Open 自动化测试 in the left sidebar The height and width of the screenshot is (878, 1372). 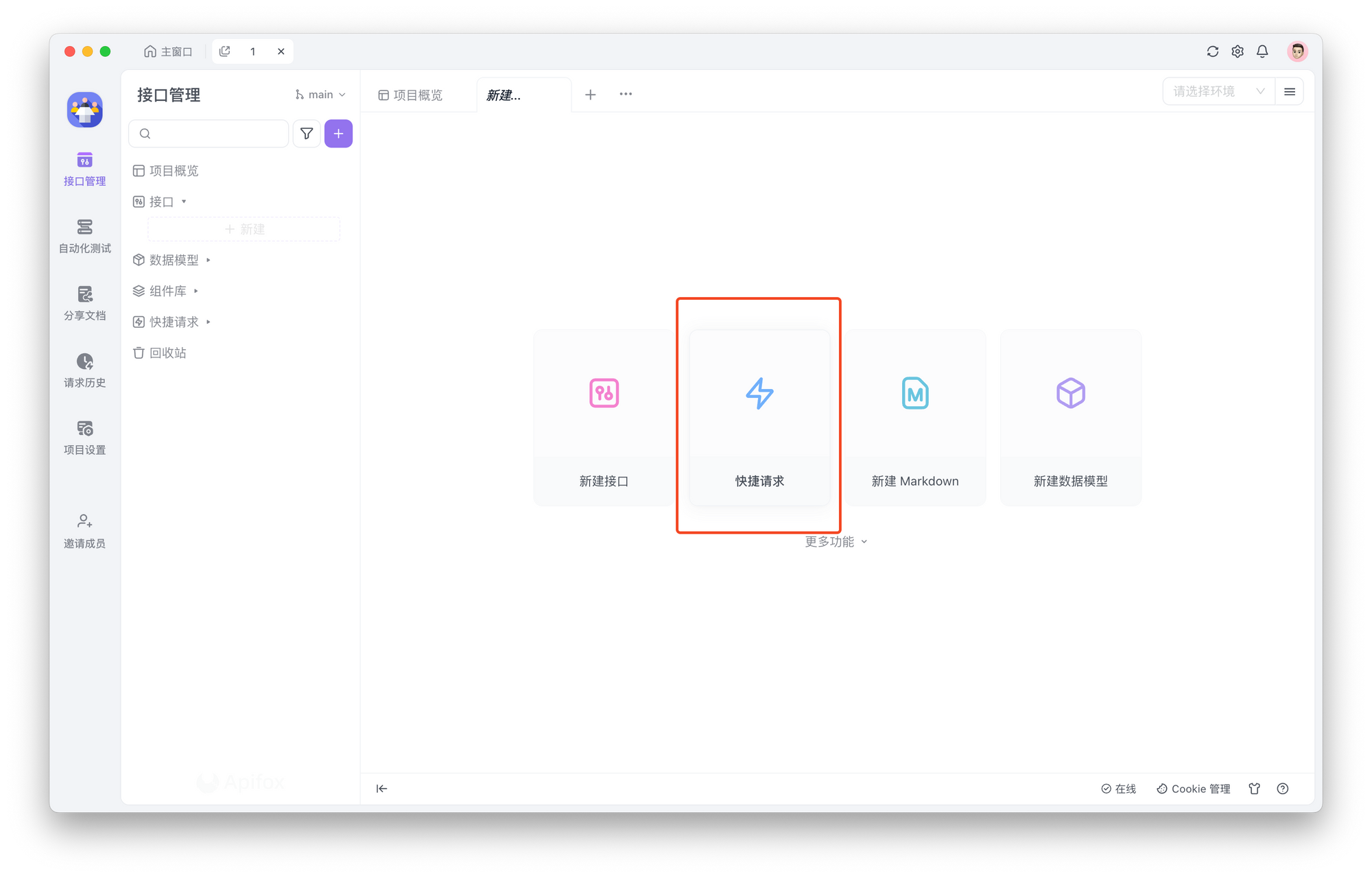click(x=84, y=237)
